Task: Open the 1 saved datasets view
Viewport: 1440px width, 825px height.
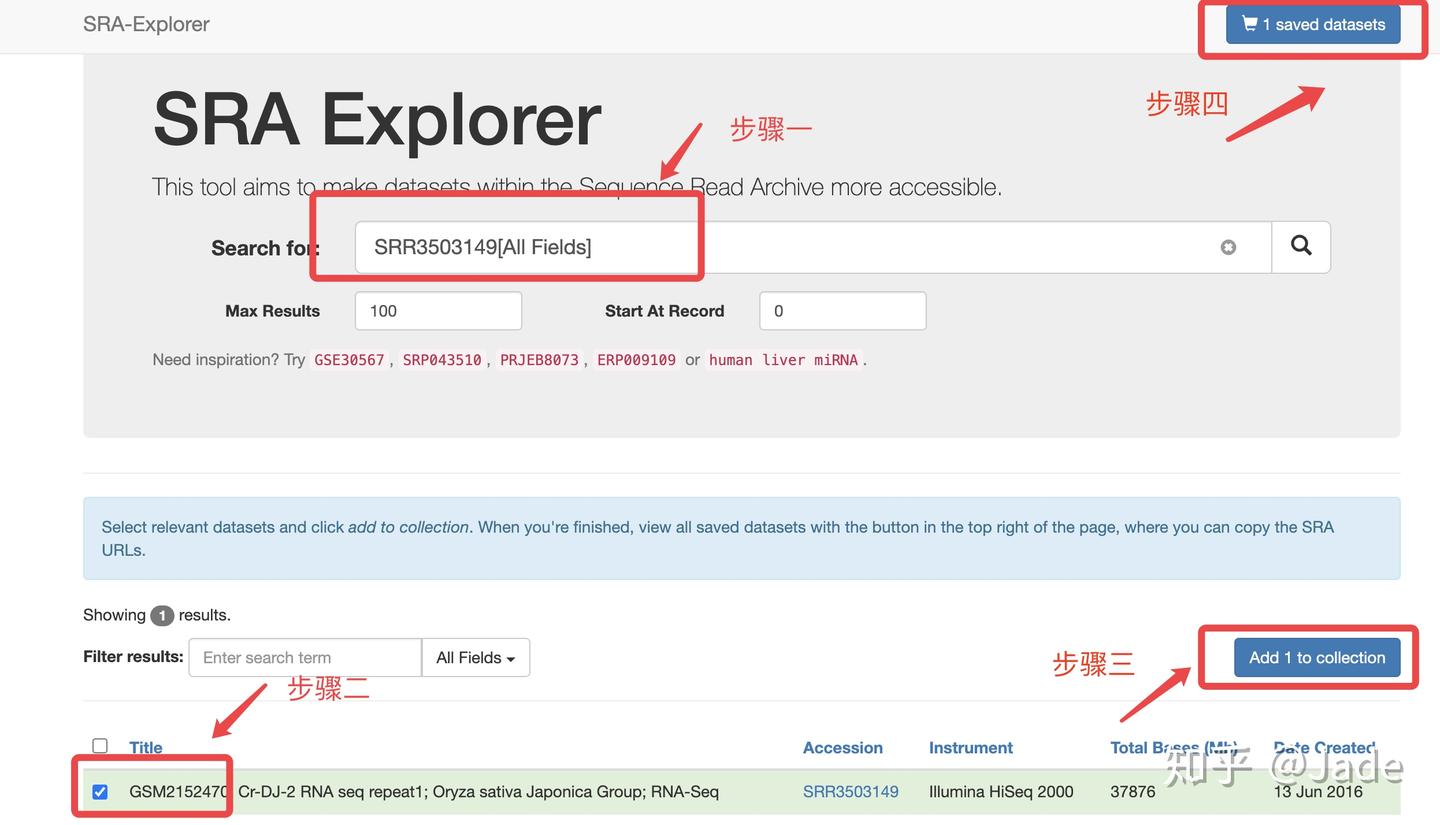Action: pyautogui.click(x=1312, y=23)
